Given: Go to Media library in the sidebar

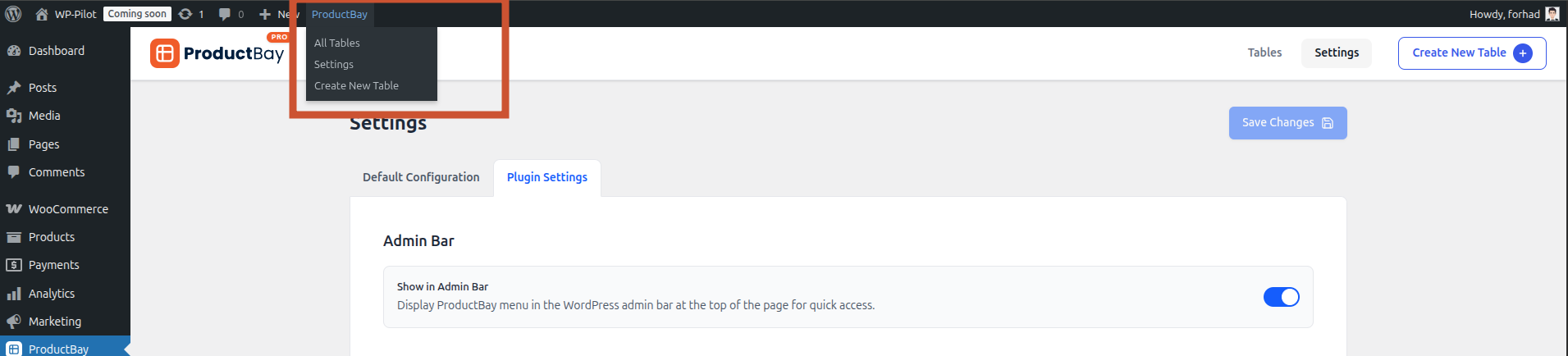Looking at the screenshot, I should coord(44,116).
